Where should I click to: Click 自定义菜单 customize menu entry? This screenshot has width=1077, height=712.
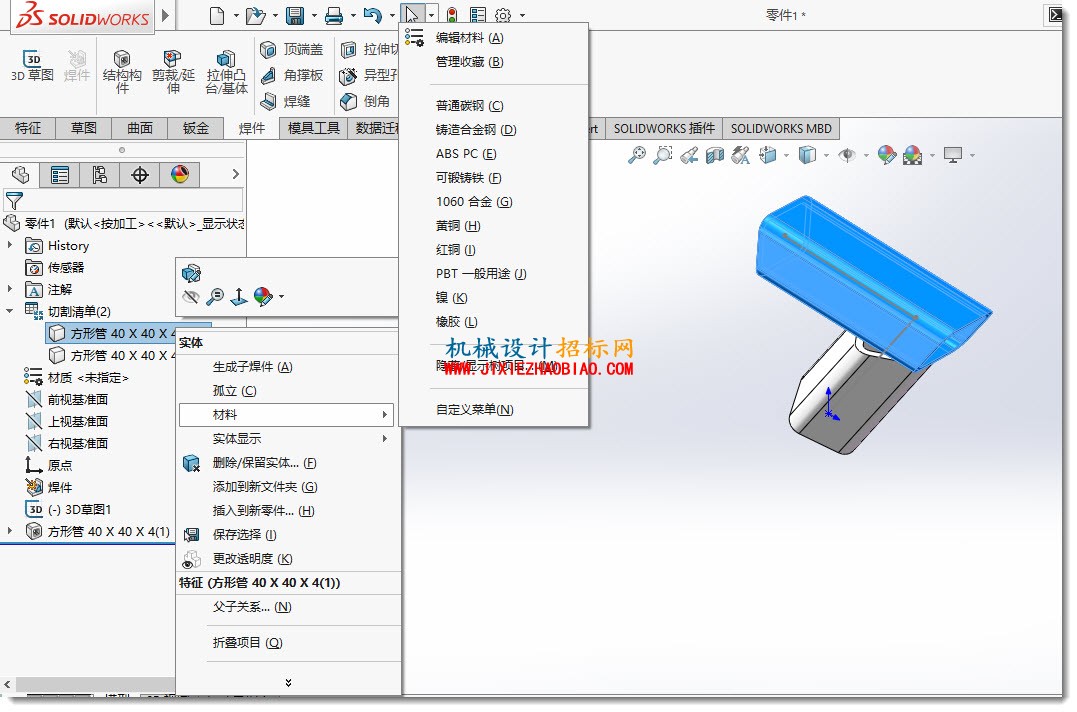click(x=475, y=410)
